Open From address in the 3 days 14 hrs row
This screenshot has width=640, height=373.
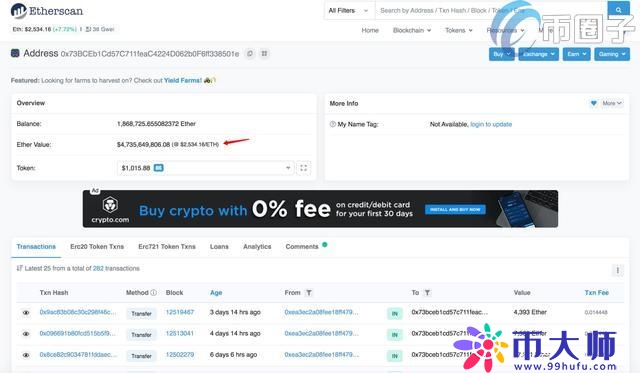click(x=321, y=312)
